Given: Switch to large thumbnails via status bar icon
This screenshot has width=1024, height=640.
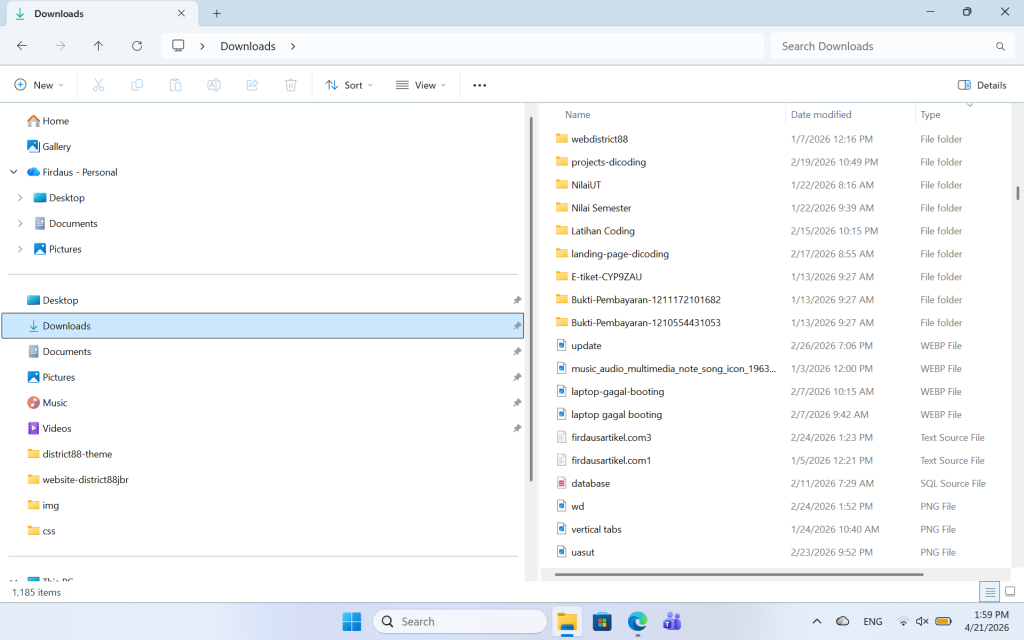Looking at the screenshot, I should [x=1010, y=591].
